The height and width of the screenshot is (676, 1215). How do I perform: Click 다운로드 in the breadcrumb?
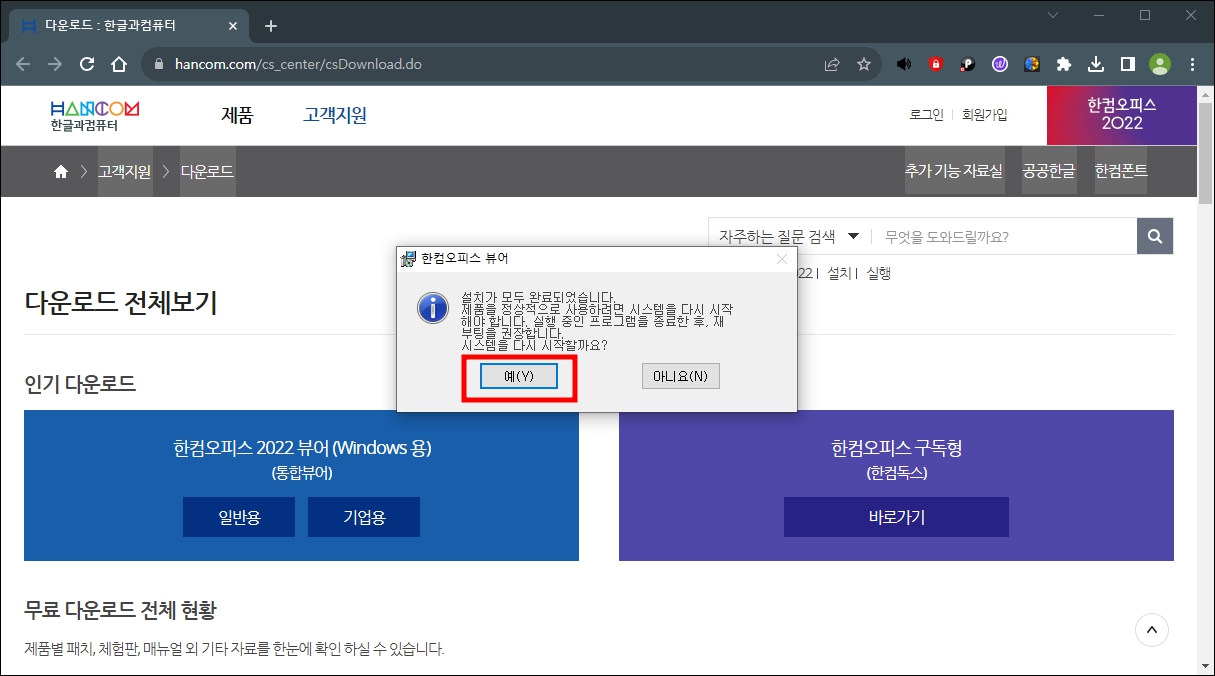tap(207, 172)
